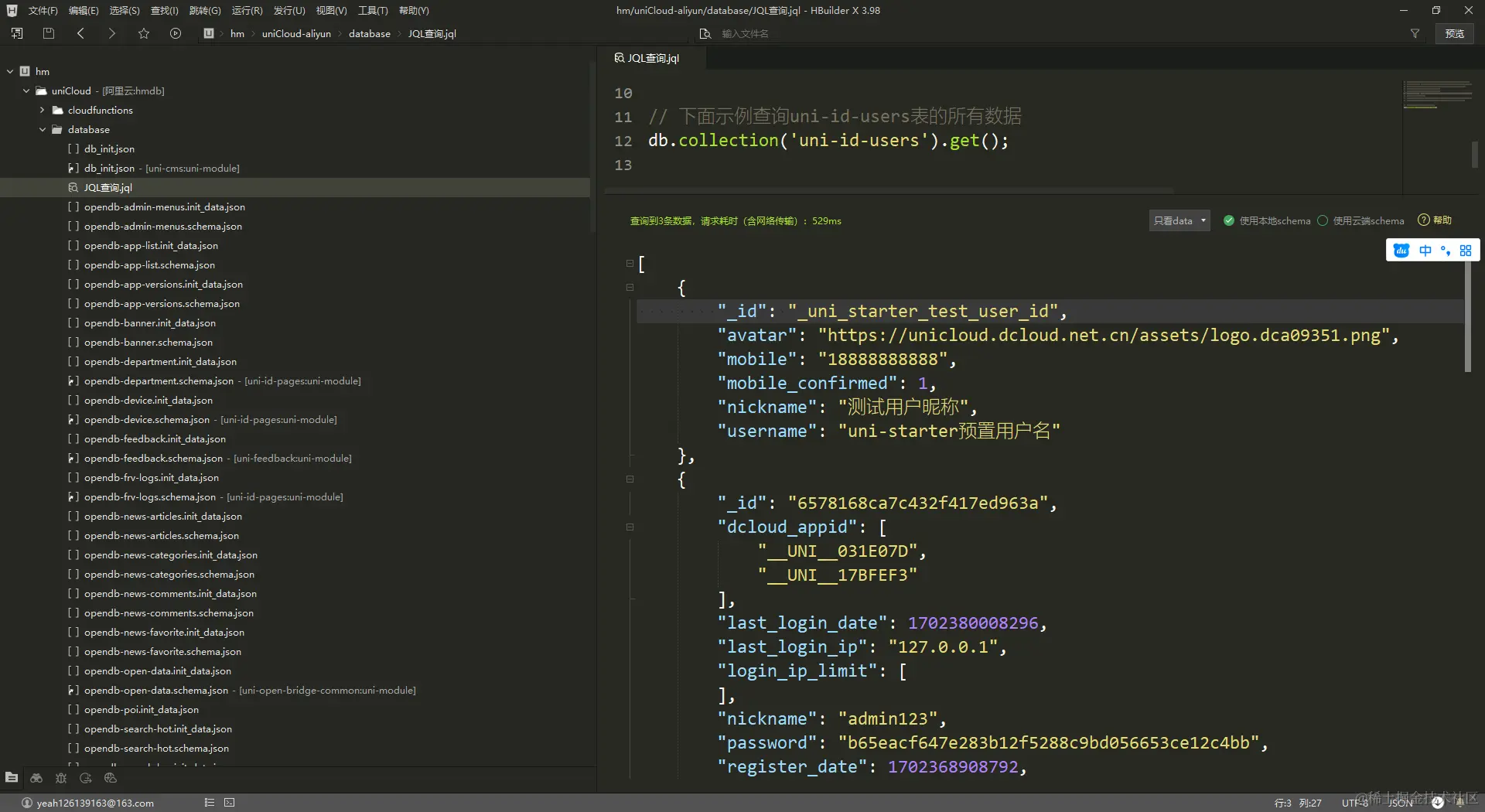Image resolution: width=1485 pixels, height=812 pixels.
Task: Open the filter funnel icon
Action: point(1415,33)
